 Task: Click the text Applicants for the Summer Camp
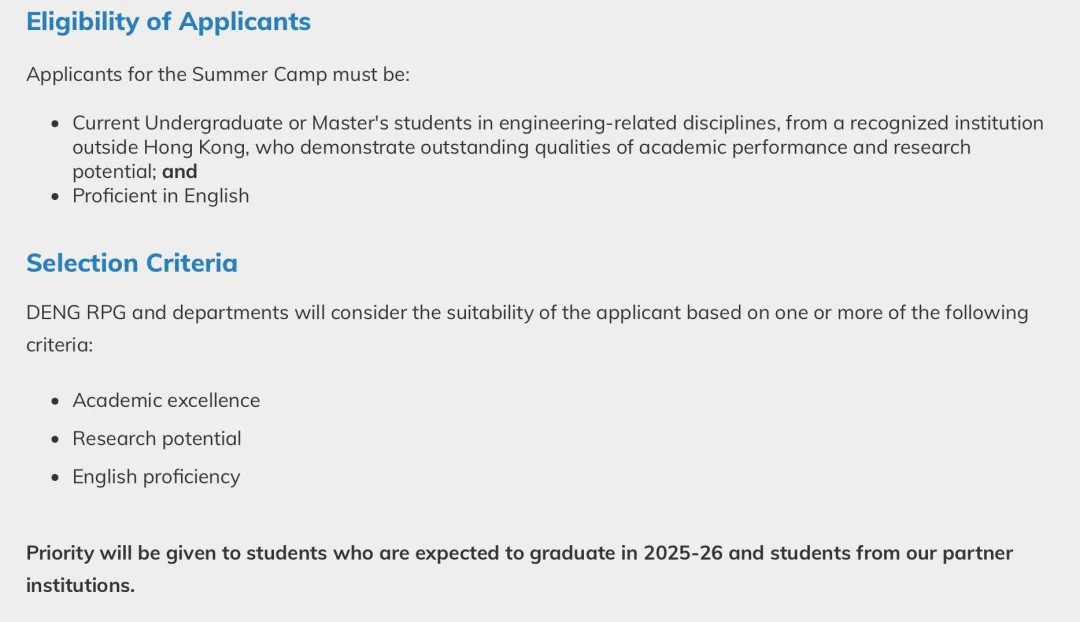[x=177, y=74]
